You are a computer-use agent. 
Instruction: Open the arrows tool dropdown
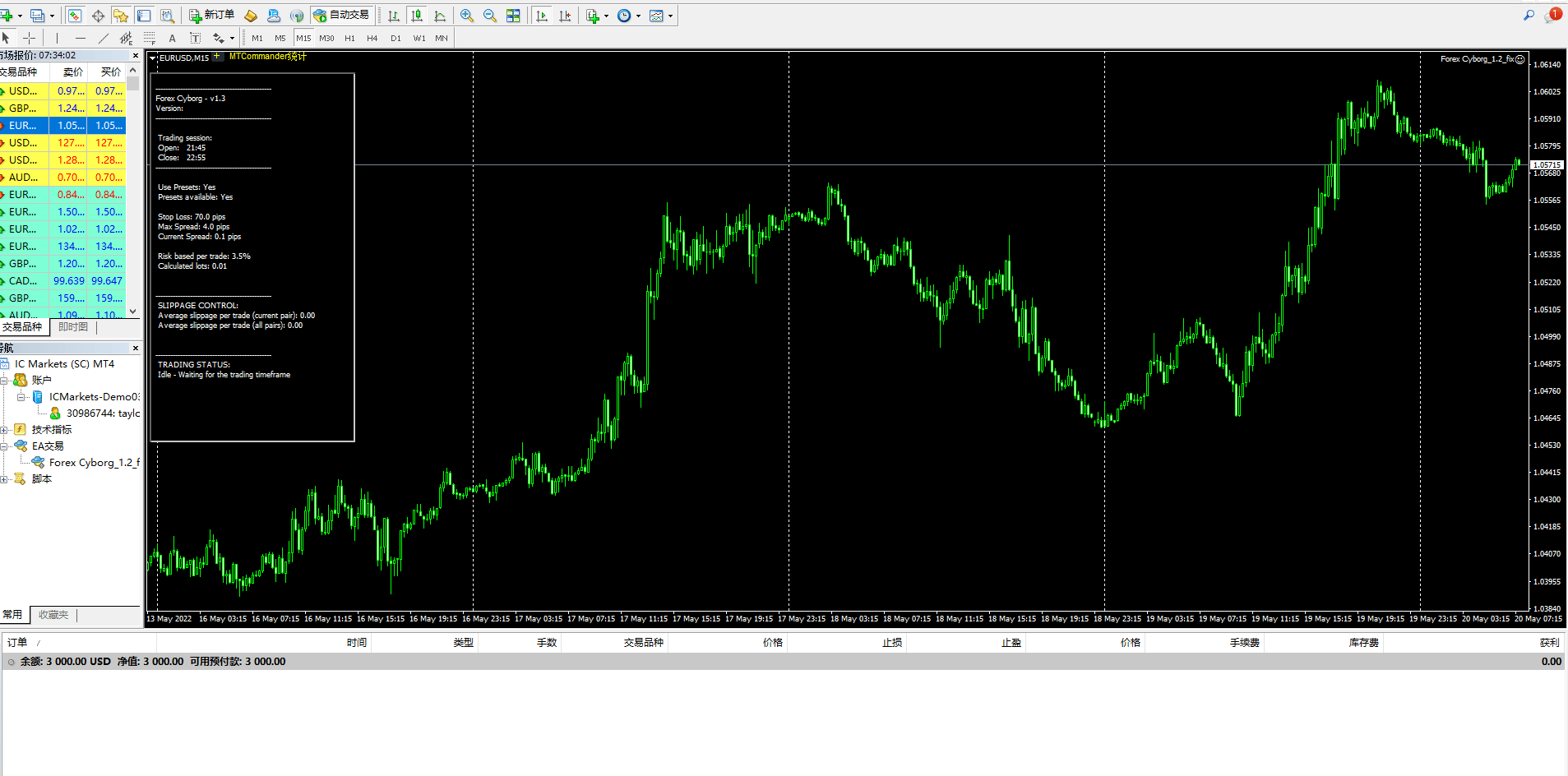[x=231, y=38]
